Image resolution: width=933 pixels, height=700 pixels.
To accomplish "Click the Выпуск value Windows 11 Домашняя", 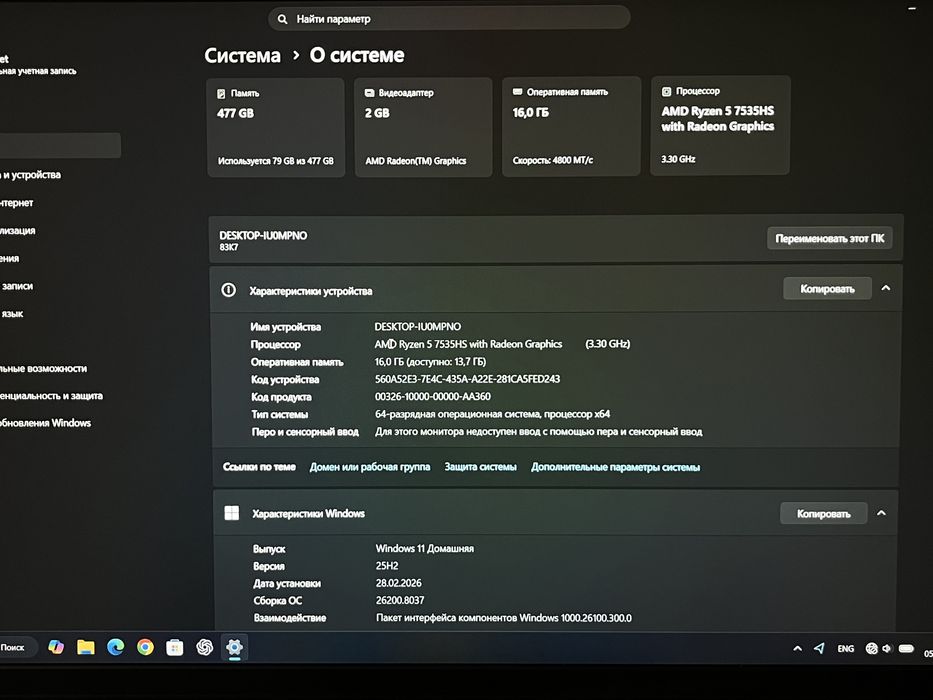I will (x=425, y=548).
